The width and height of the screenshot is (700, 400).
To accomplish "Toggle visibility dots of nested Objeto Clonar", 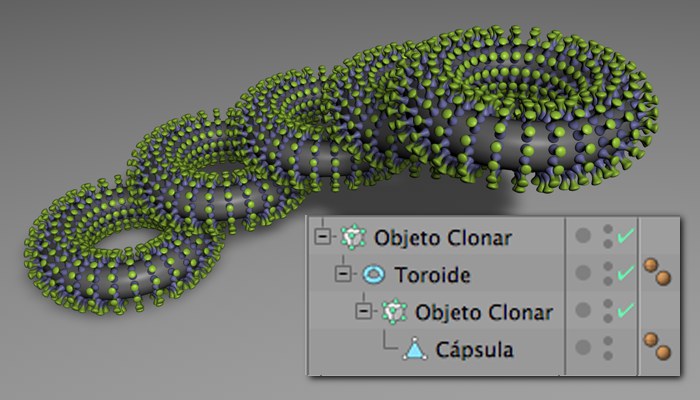I will 608,311.
